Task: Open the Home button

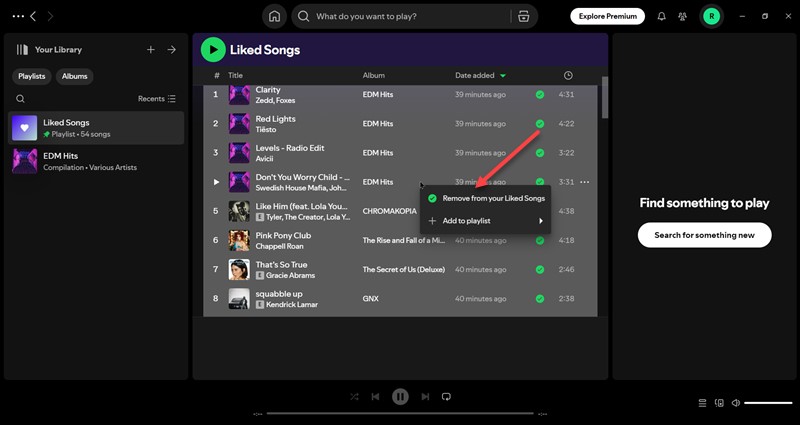Action: [274, 16]
